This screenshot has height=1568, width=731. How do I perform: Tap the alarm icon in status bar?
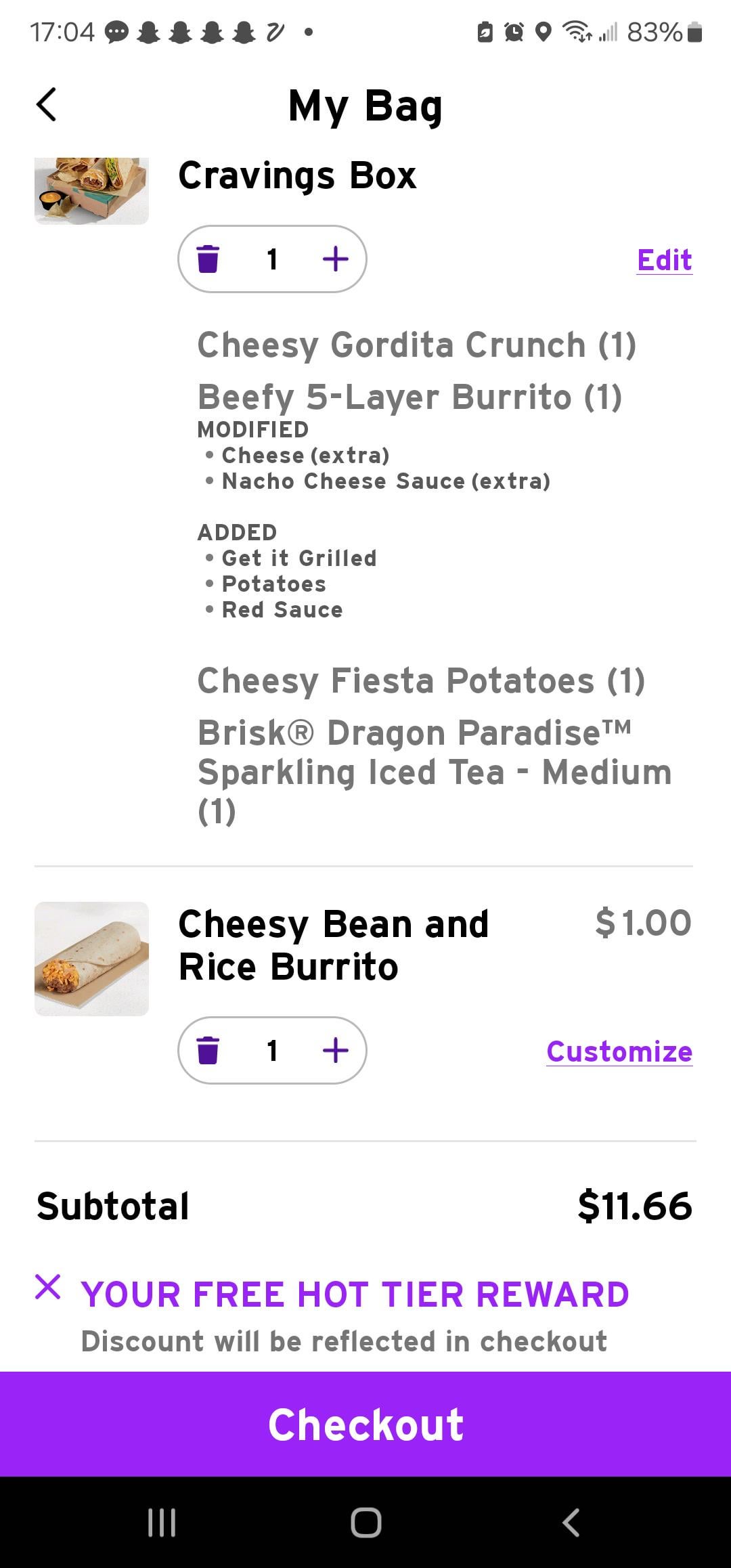514,32
